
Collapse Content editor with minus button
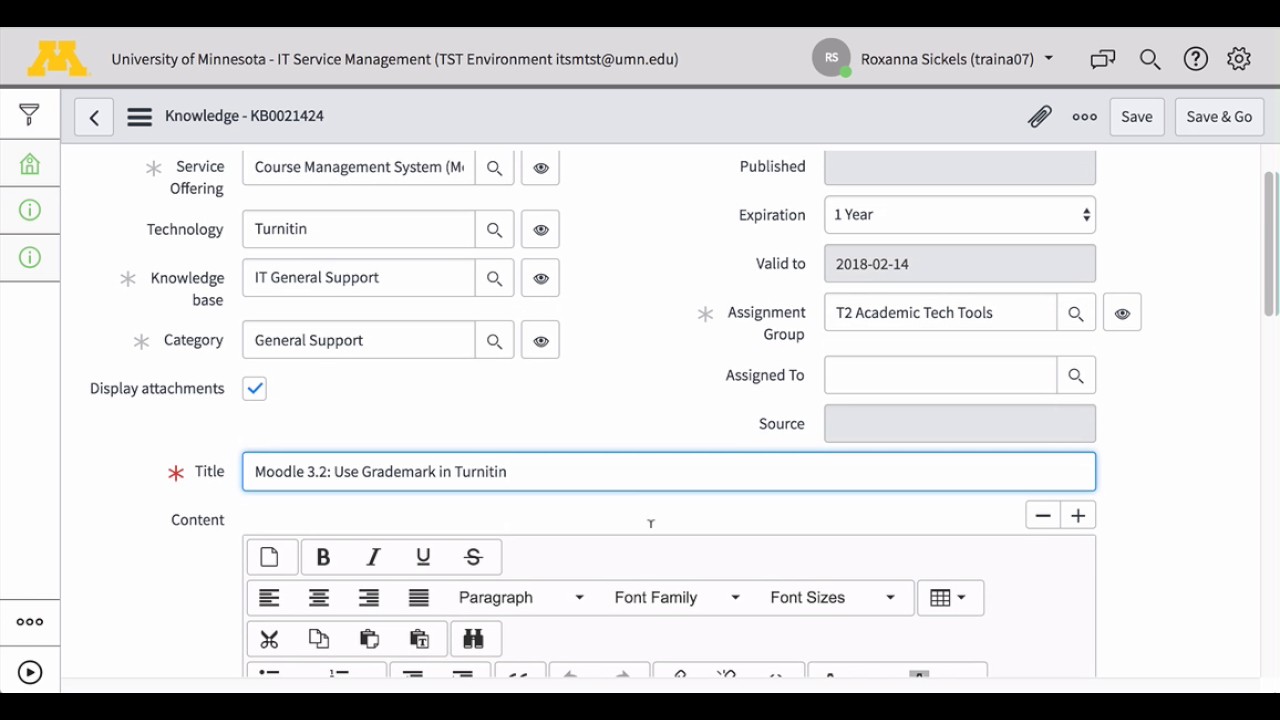1043,516
